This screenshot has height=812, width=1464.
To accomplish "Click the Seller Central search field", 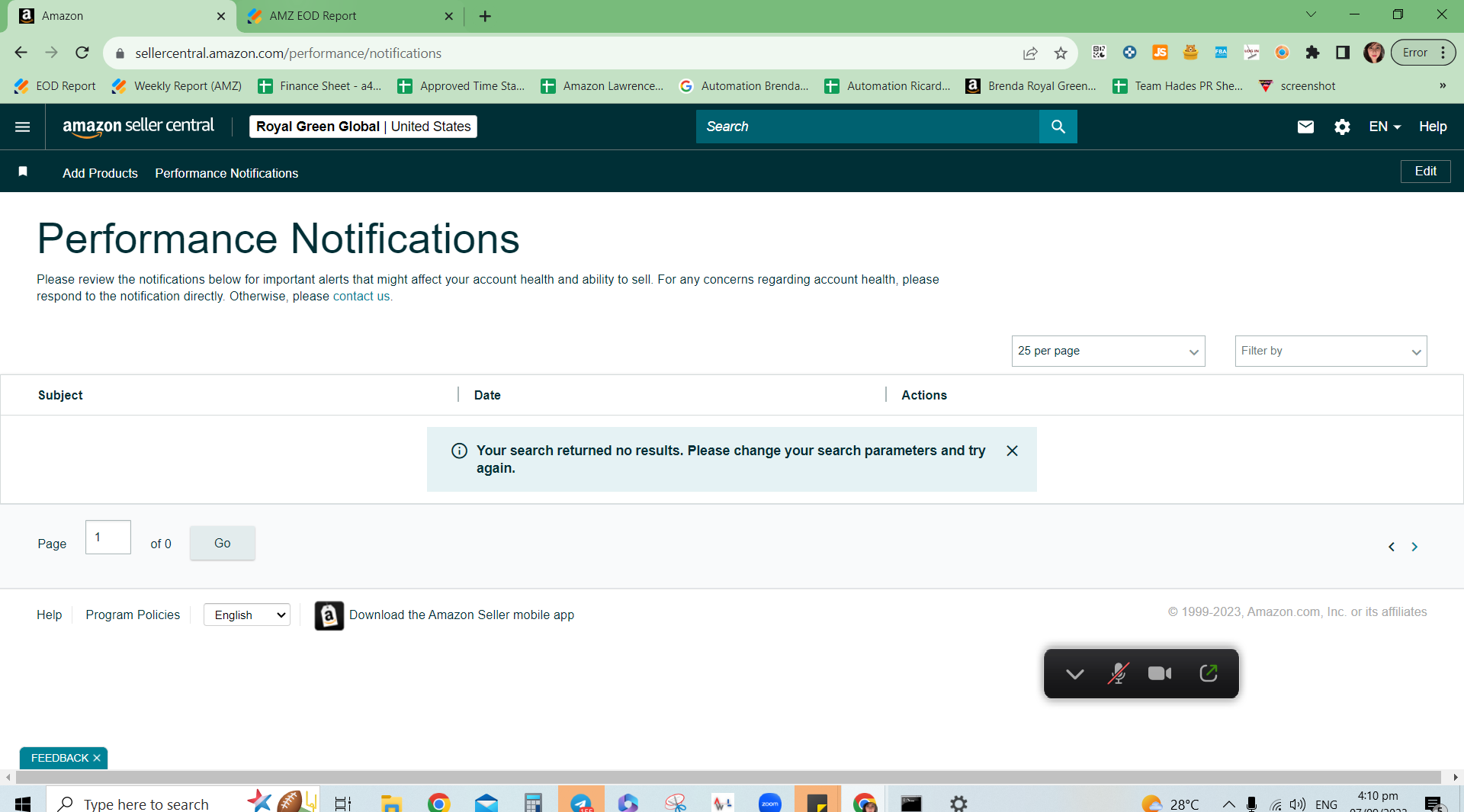I will [868, 127].
